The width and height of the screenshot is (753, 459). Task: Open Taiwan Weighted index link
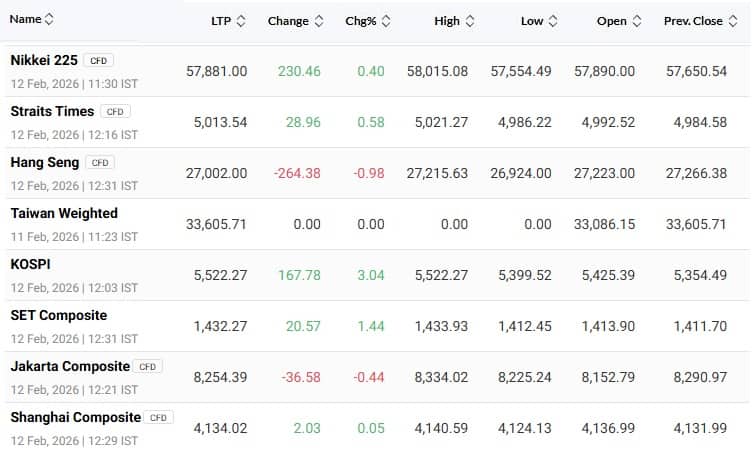[64, 214]
